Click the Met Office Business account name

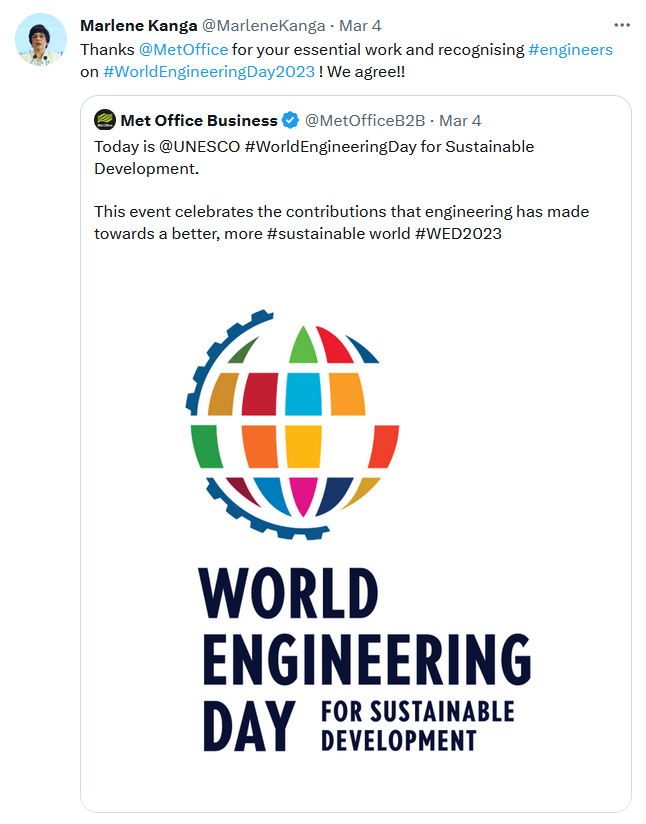tap(199, 121)
